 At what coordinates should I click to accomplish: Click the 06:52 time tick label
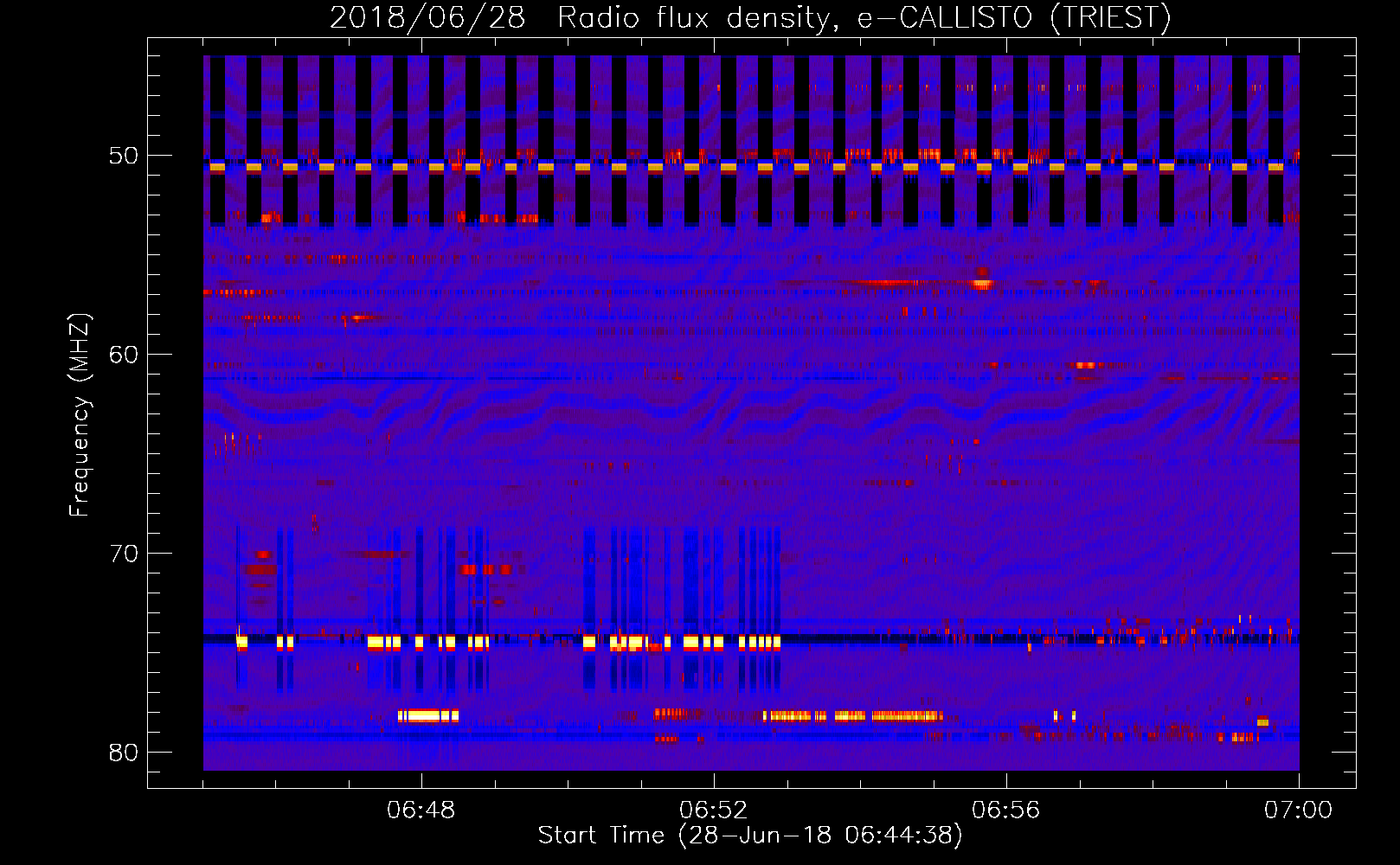[x=714, y=811]
